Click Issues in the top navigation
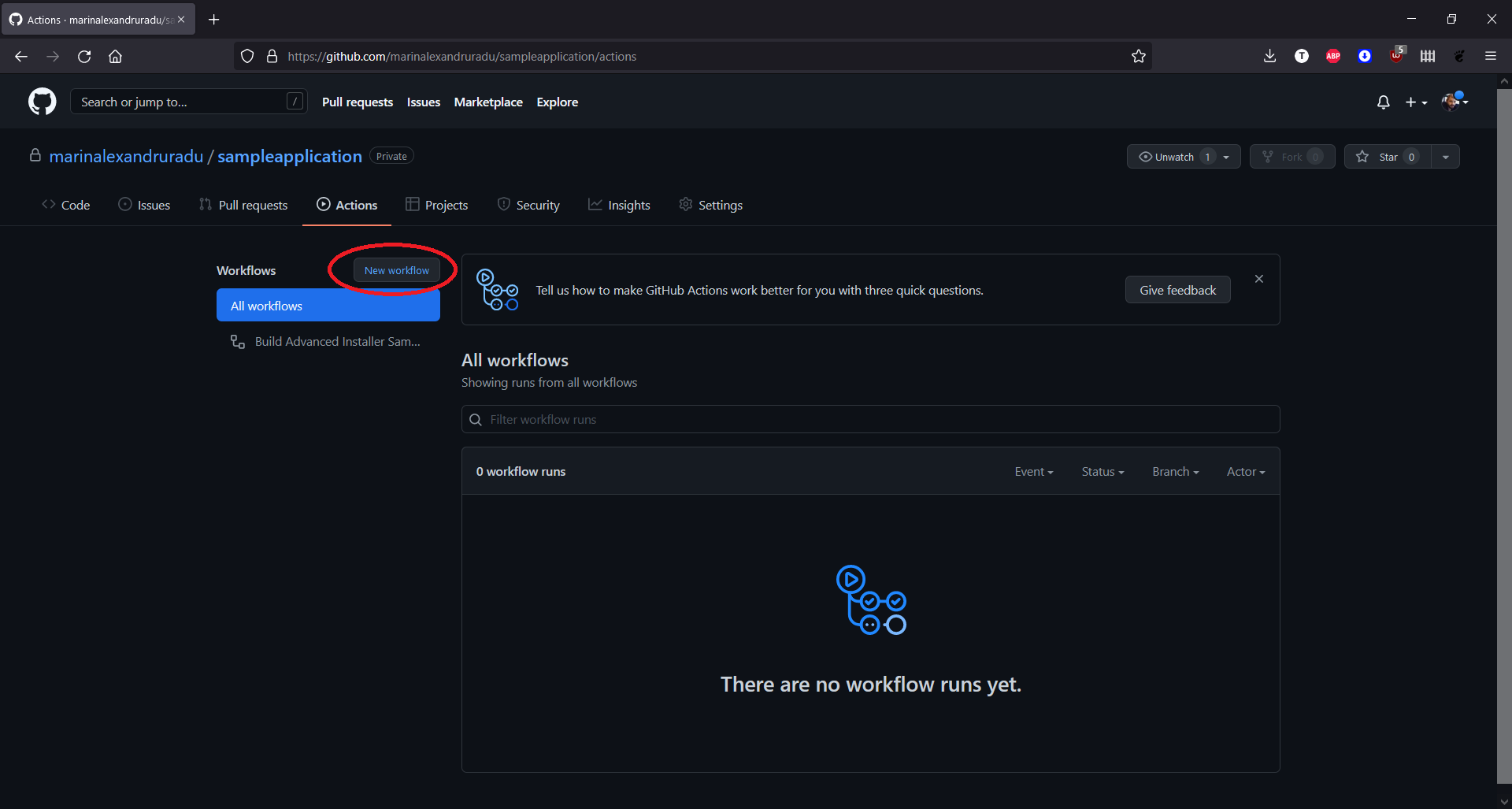The image size is (1512, 809). click(x=424, y=102)
